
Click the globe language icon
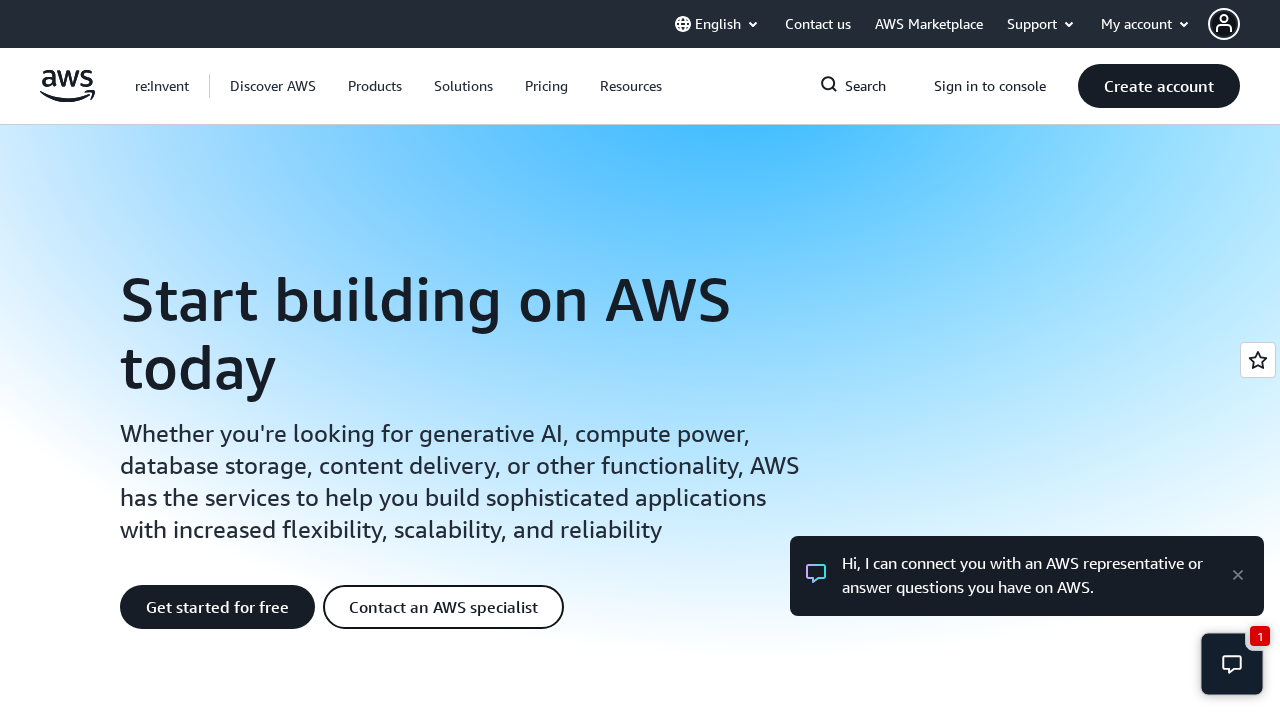(683, 23)
